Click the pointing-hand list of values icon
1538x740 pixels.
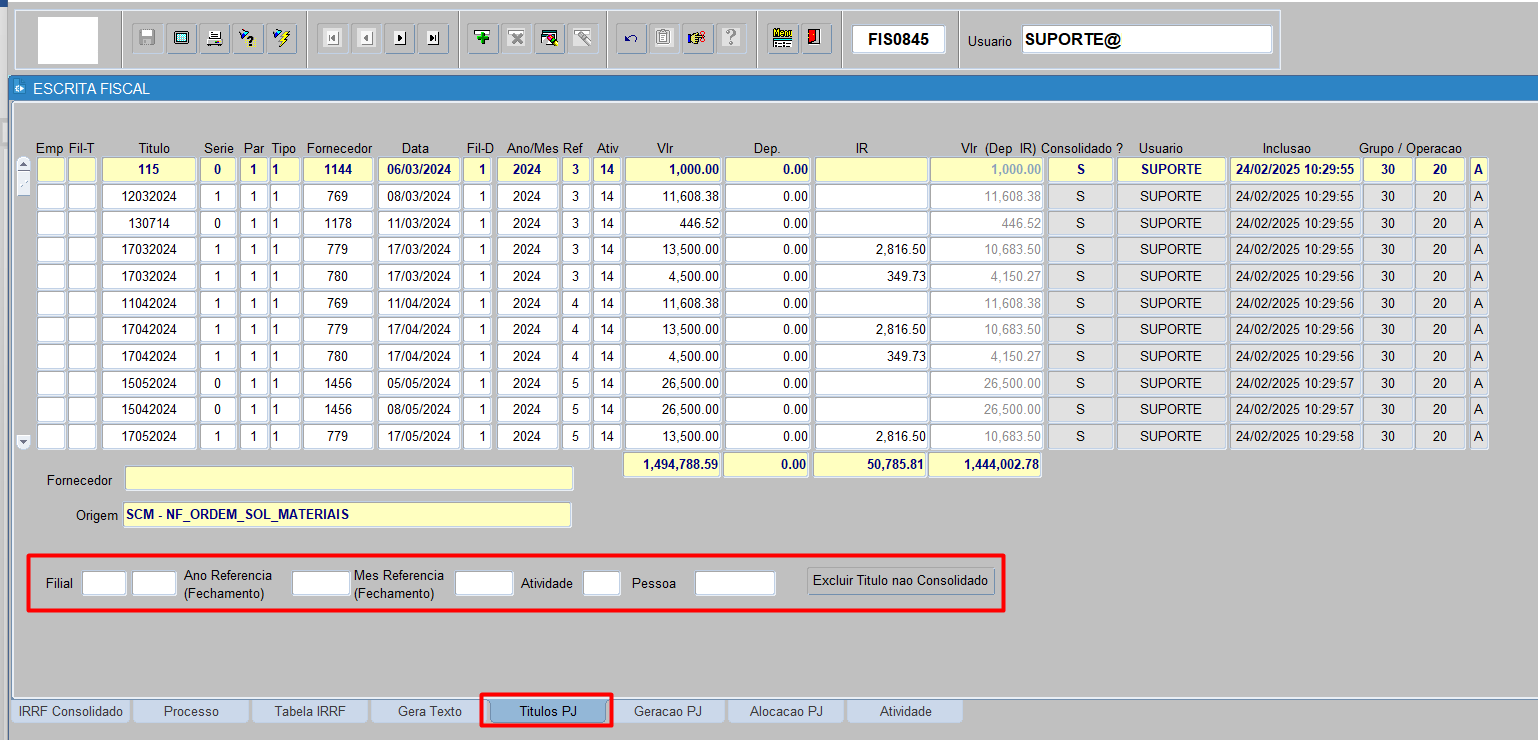point(698,39)
